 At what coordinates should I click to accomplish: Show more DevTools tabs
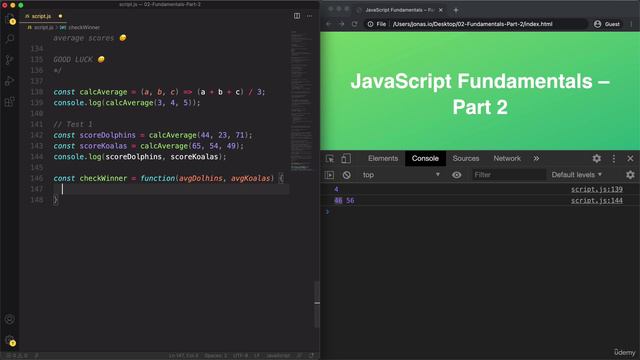536,158
